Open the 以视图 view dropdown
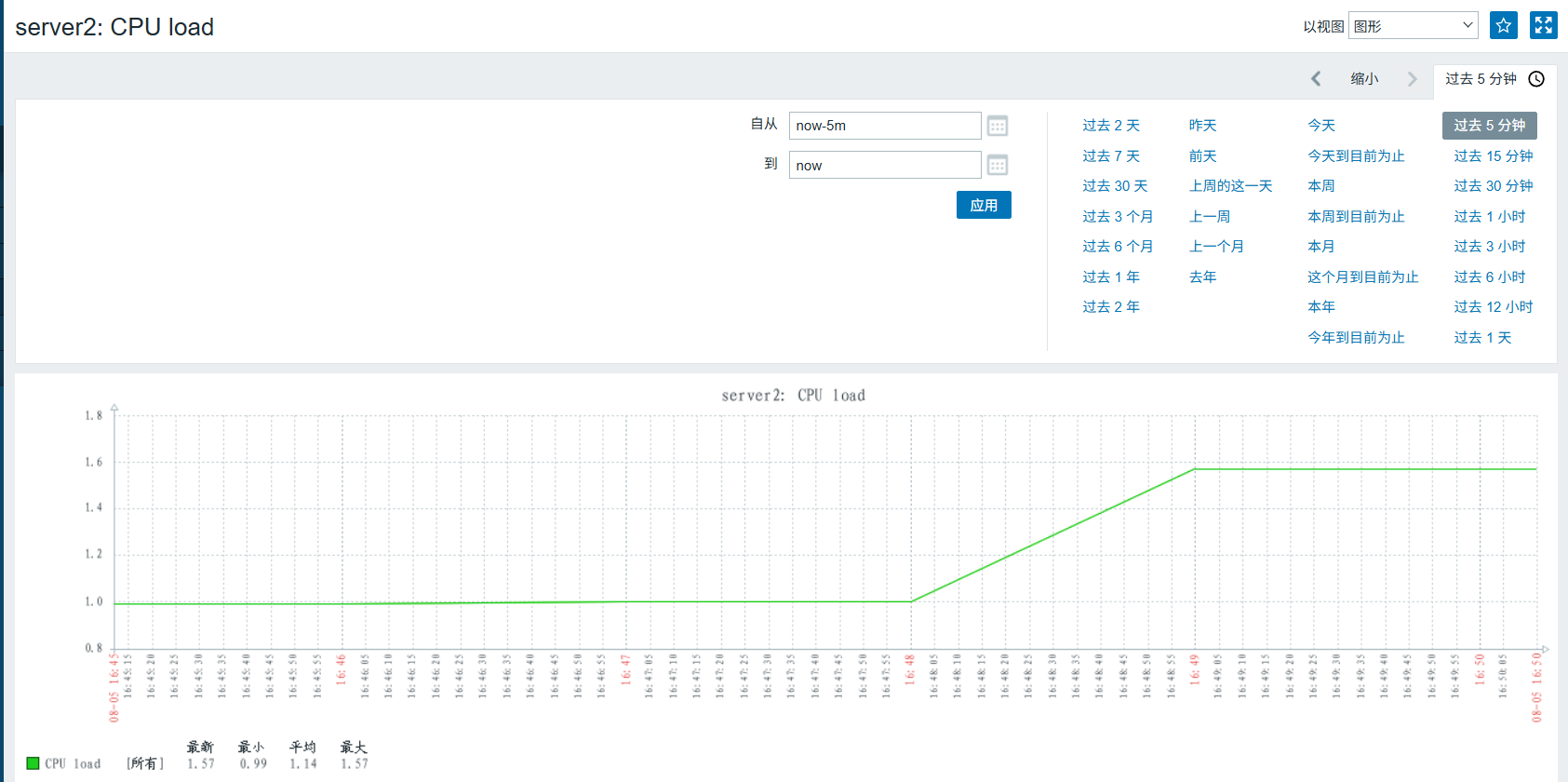The height and width of the screenshot is (782, 1568). click(1414, 26)
